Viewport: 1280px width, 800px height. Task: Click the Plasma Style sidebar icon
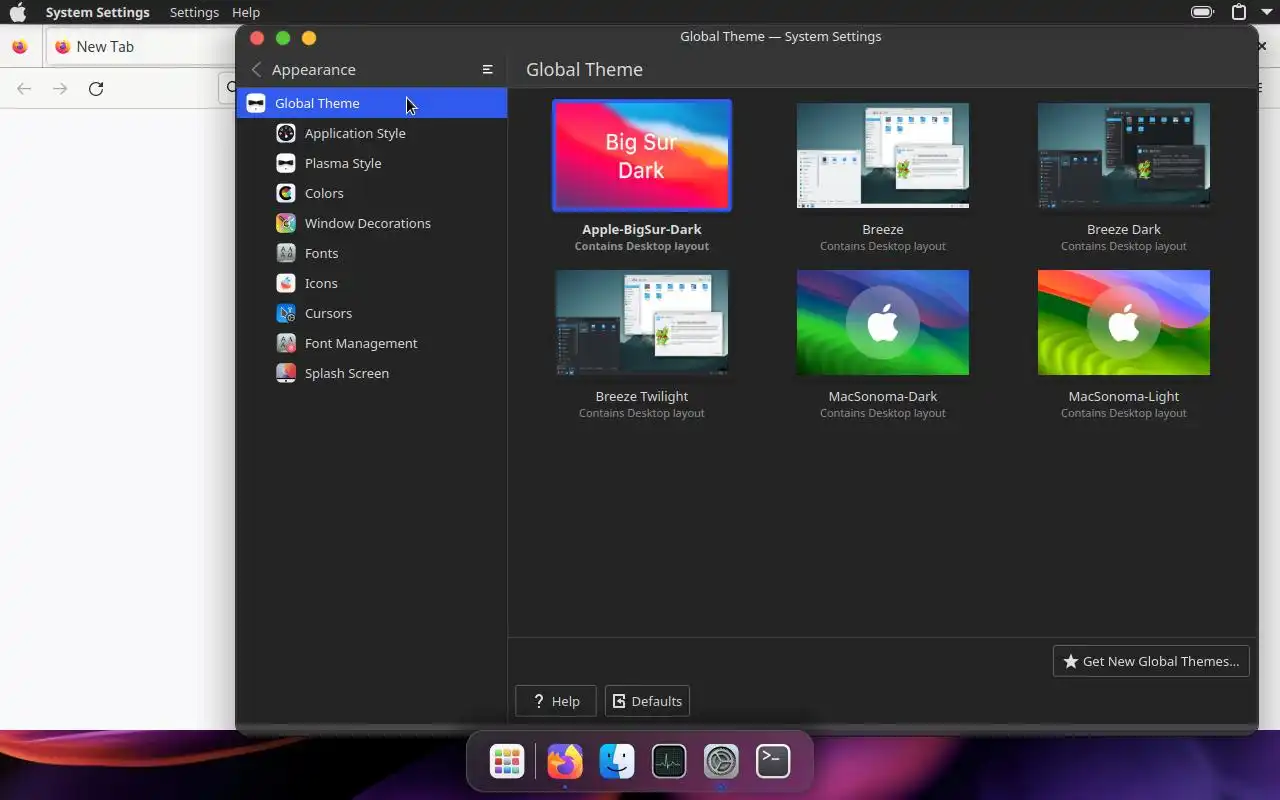click(x=286, y=163)
